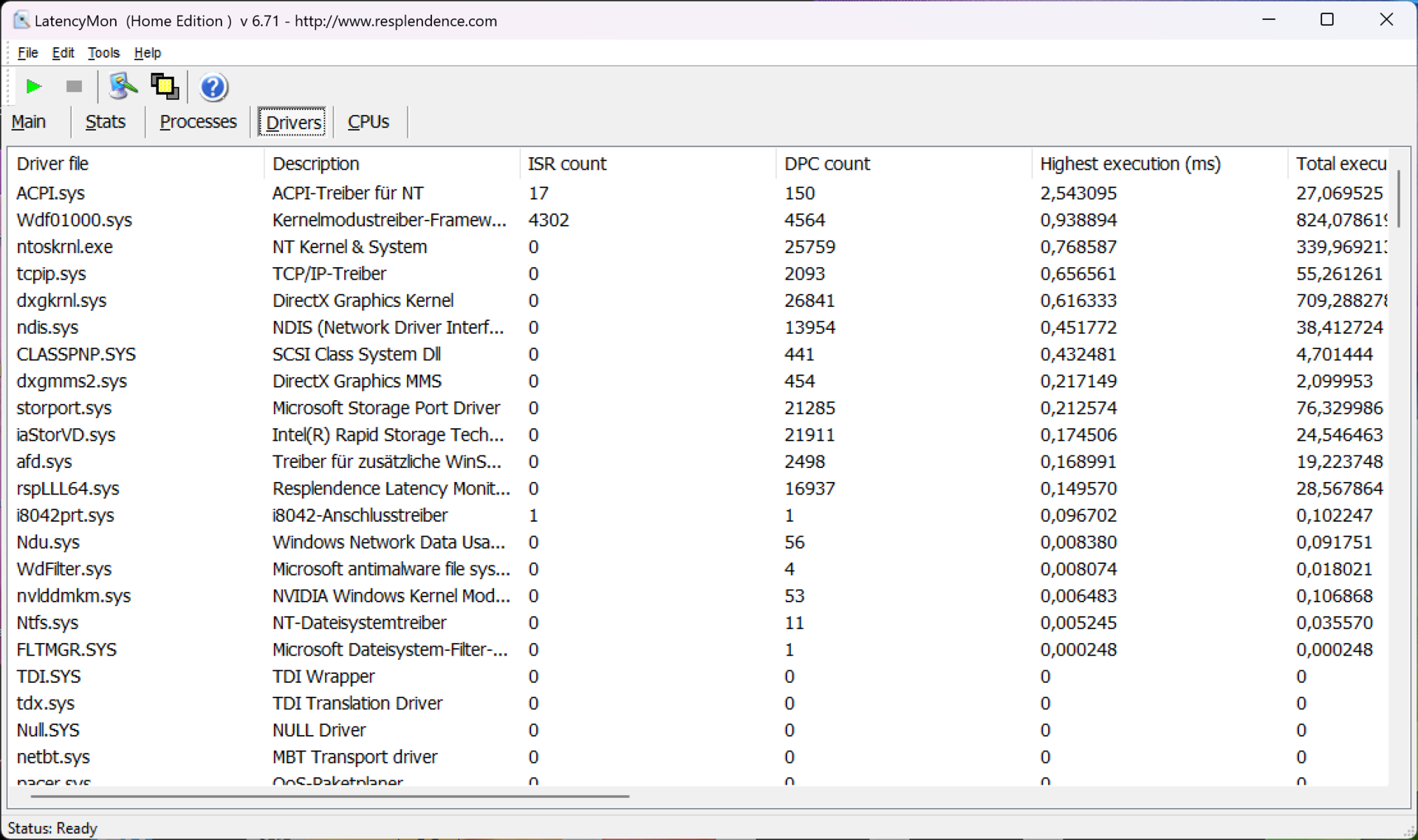This screenshot has width=1418, height=840.
Task: Switch to the Stats tab
Action: click(105, 122)
